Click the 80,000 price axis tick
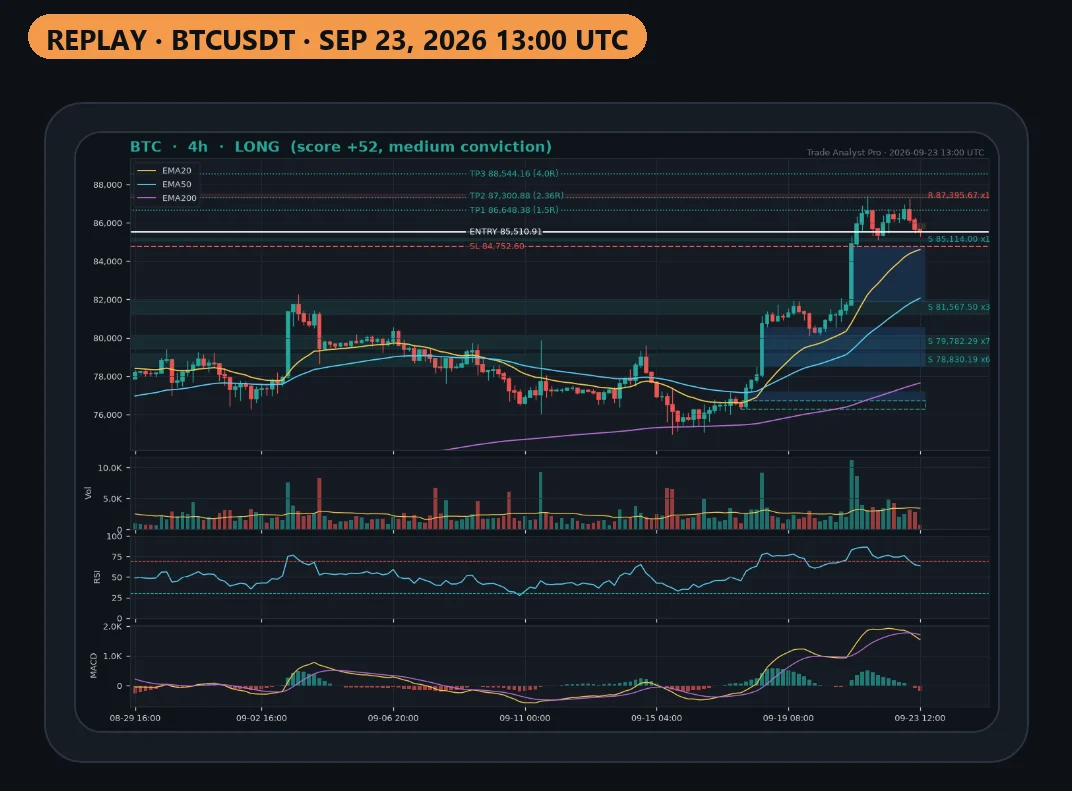 pos(107,338)
